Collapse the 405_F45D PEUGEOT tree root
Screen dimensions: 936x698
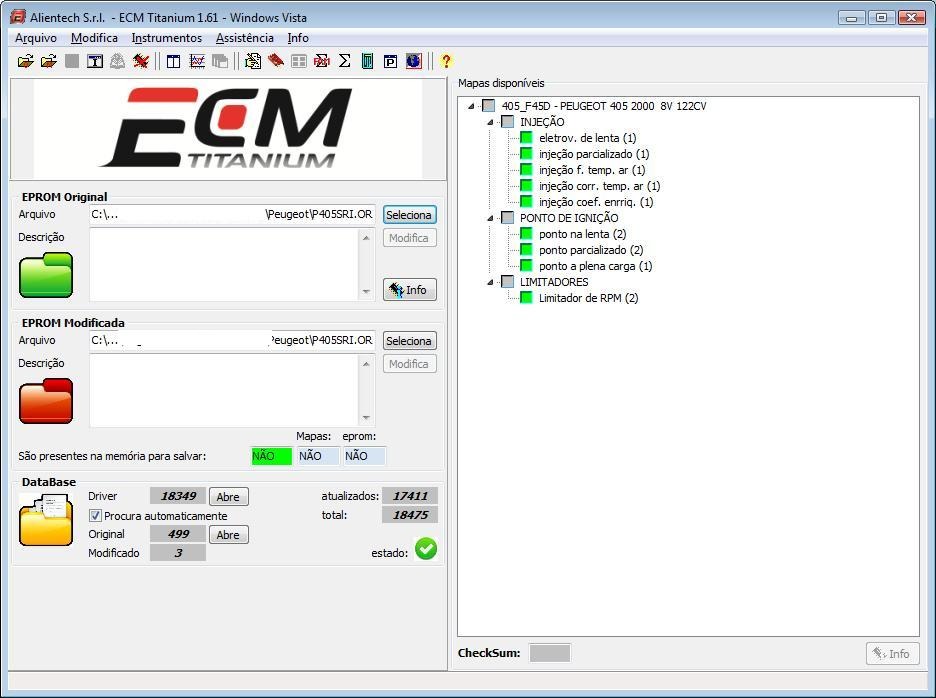[x=471, y=106]
